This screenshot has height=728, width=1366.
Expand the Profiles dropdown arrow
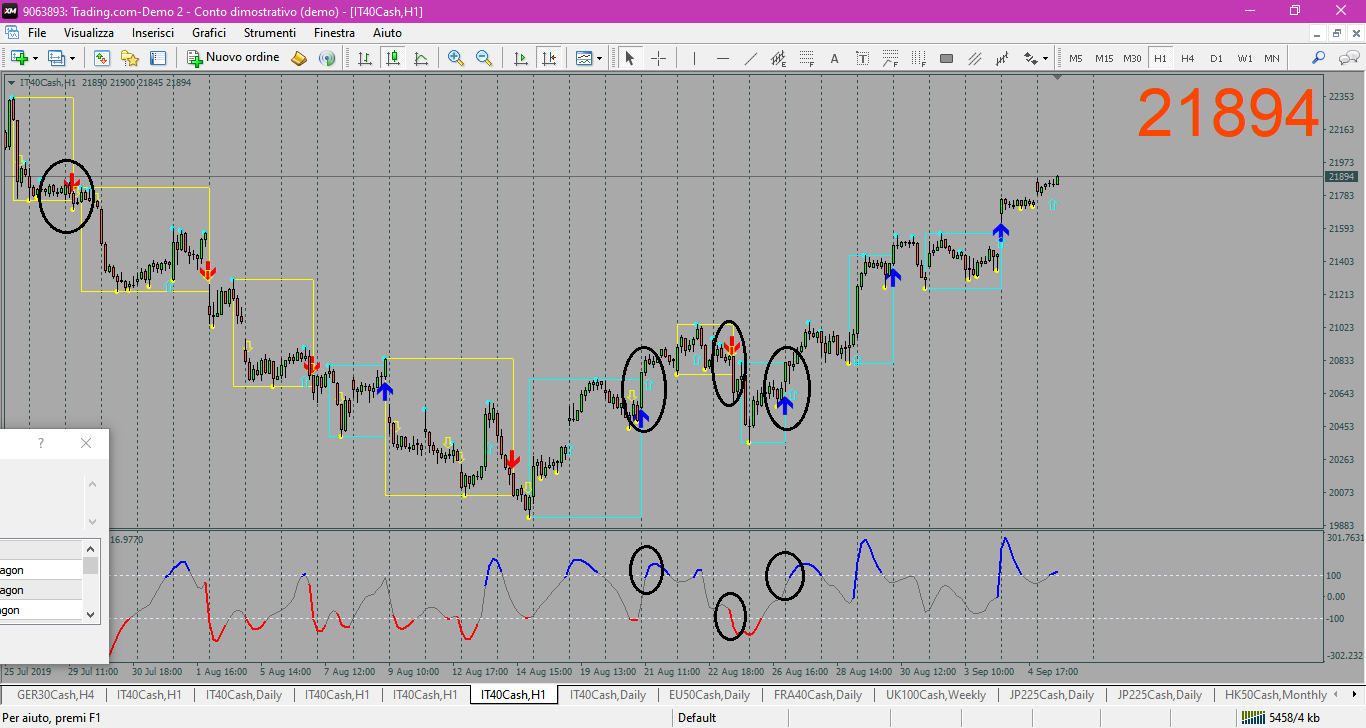pos(72,59)
